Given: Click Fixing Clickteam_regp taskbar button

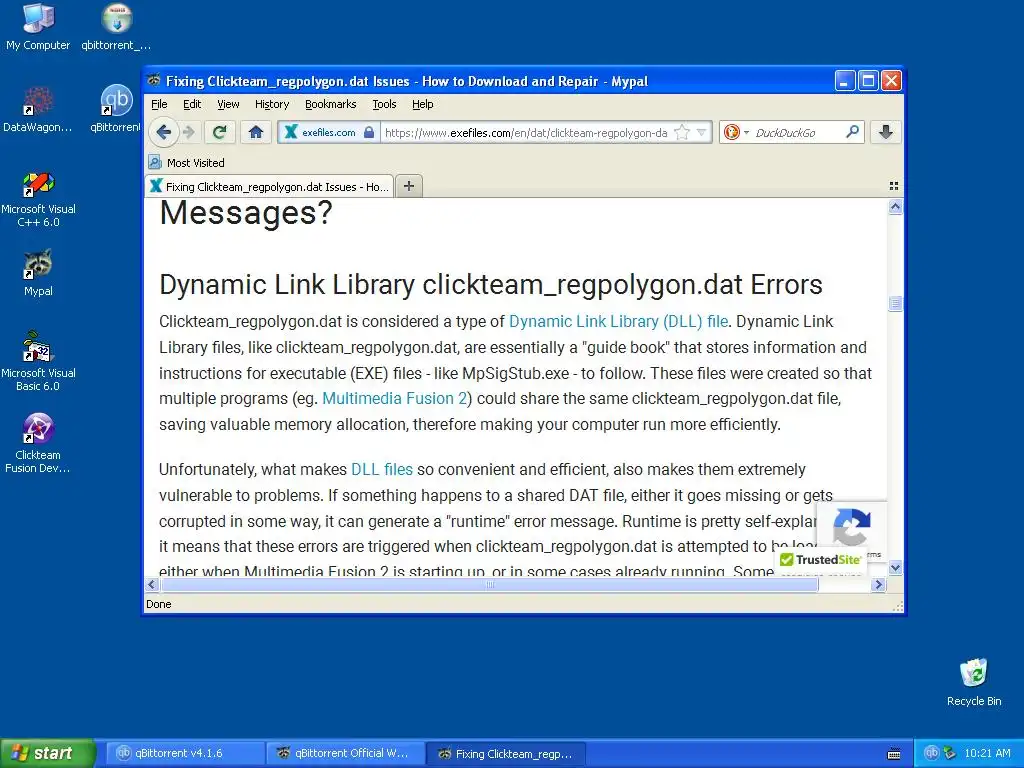Looking at the screenshot, I should coord(505,753).
